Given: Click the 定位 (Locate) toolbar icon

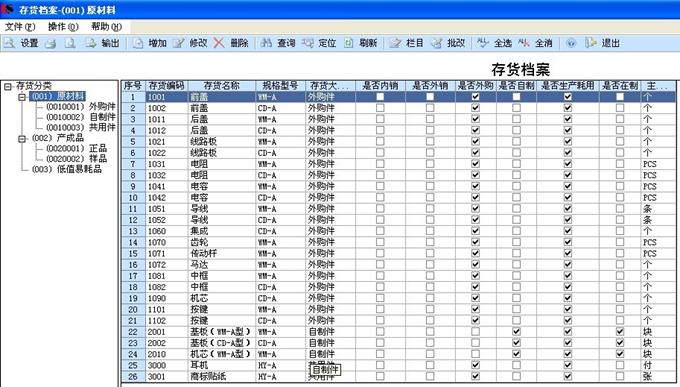Looking at the screenshot, I should pyautogui.click(x=308, y=43).
